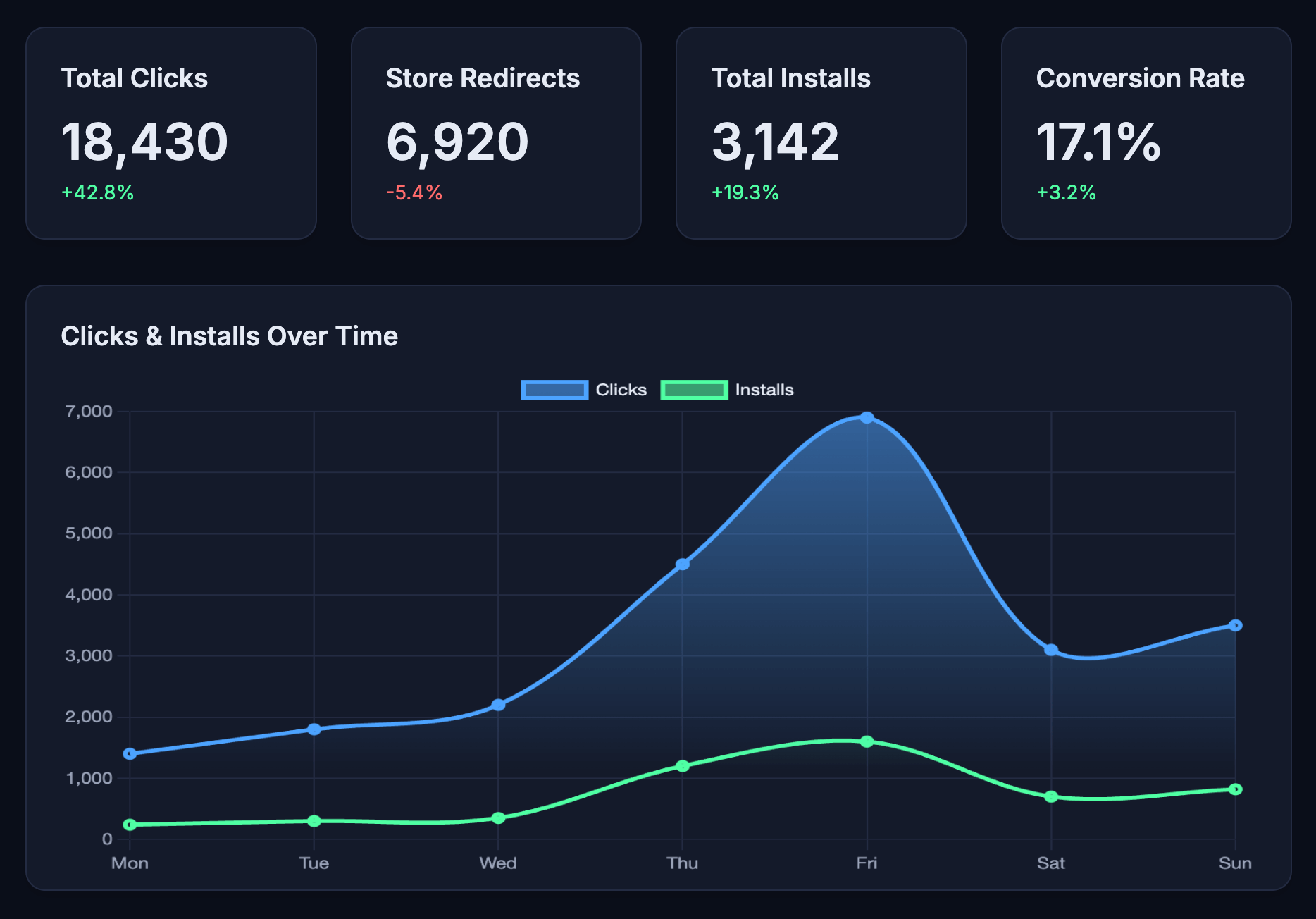Click the Friday Installs data point
The height and width of the screenshot is (919, 1316).
(x=867, y=741)
